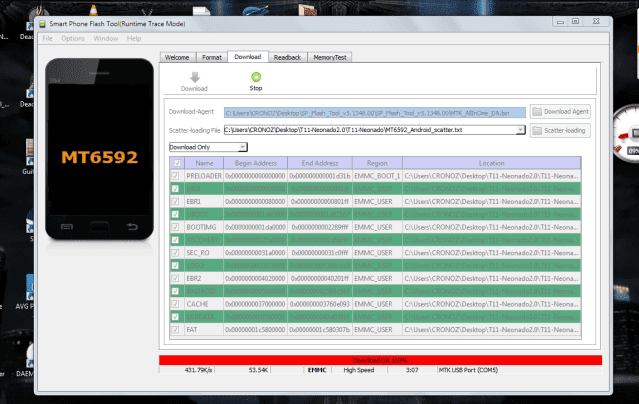The width and height of the screenshot is (639, 404).
Task: Toggle the EBR2 row checkbox
Action: pos(175,278)
